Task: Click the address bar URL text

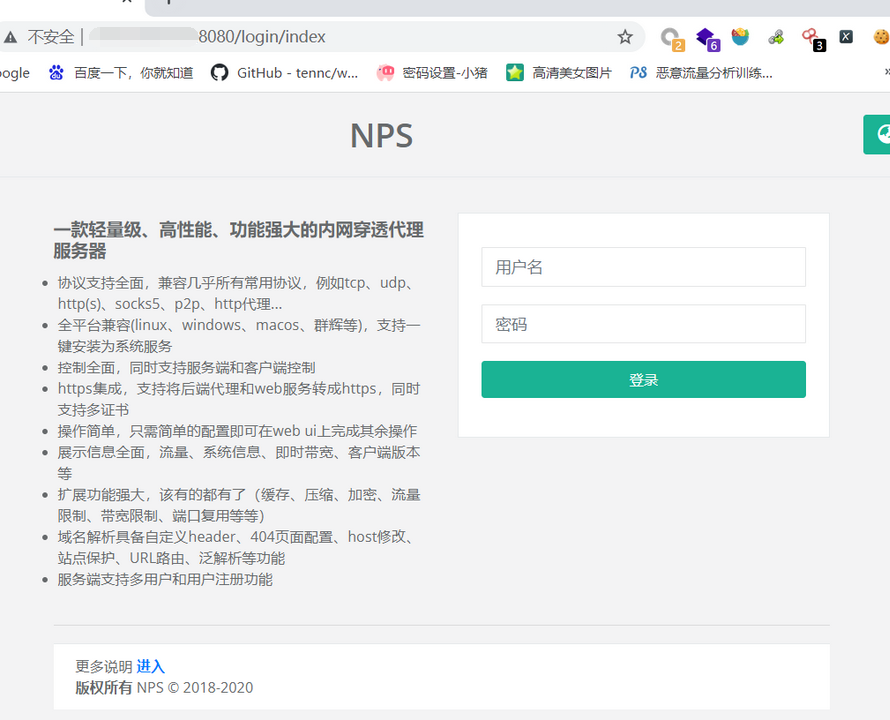Action: (x=262, y=37)
